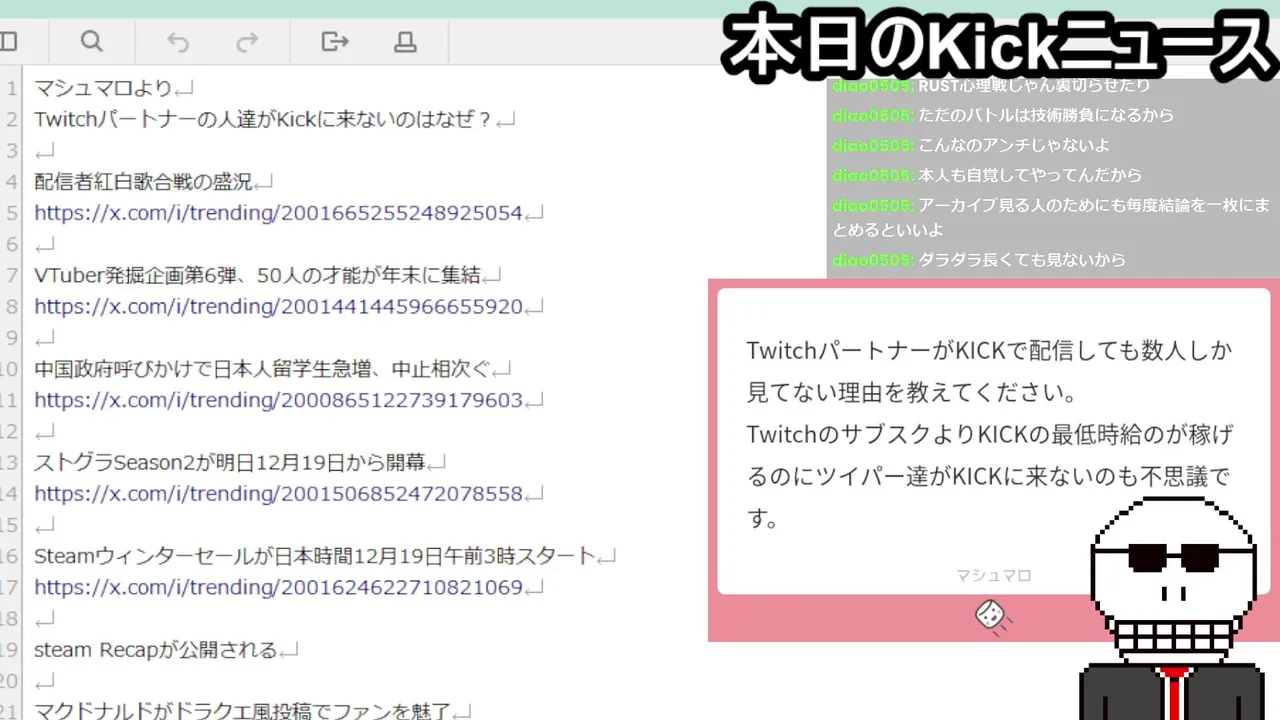Click the line '配信者紅白歌合戦の盛況'
The height and width of the screenshot is (720, 1280).
click(x=143, y=182)
